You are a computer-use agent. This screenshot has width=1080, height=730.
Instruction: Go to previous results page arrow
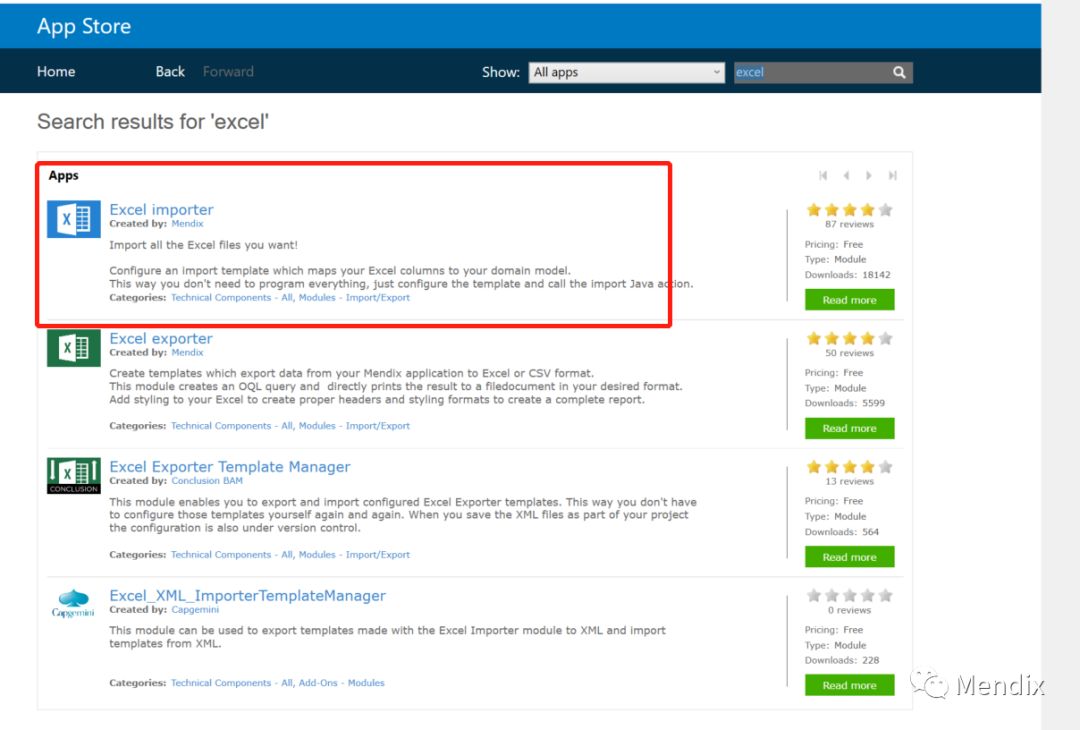[x=846, y=176]
